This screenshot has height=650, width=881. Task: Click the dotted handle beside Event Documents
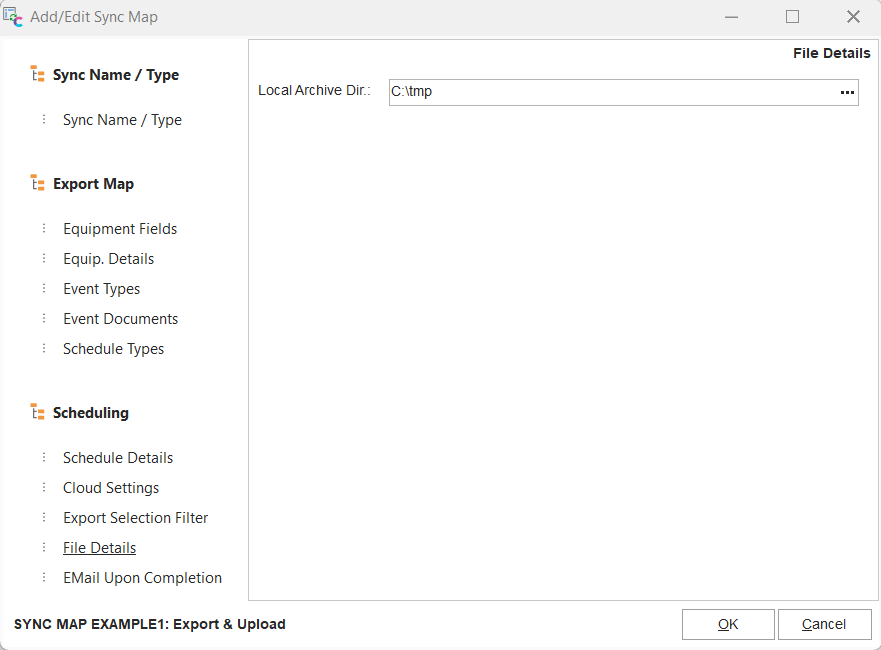point(44,319)
